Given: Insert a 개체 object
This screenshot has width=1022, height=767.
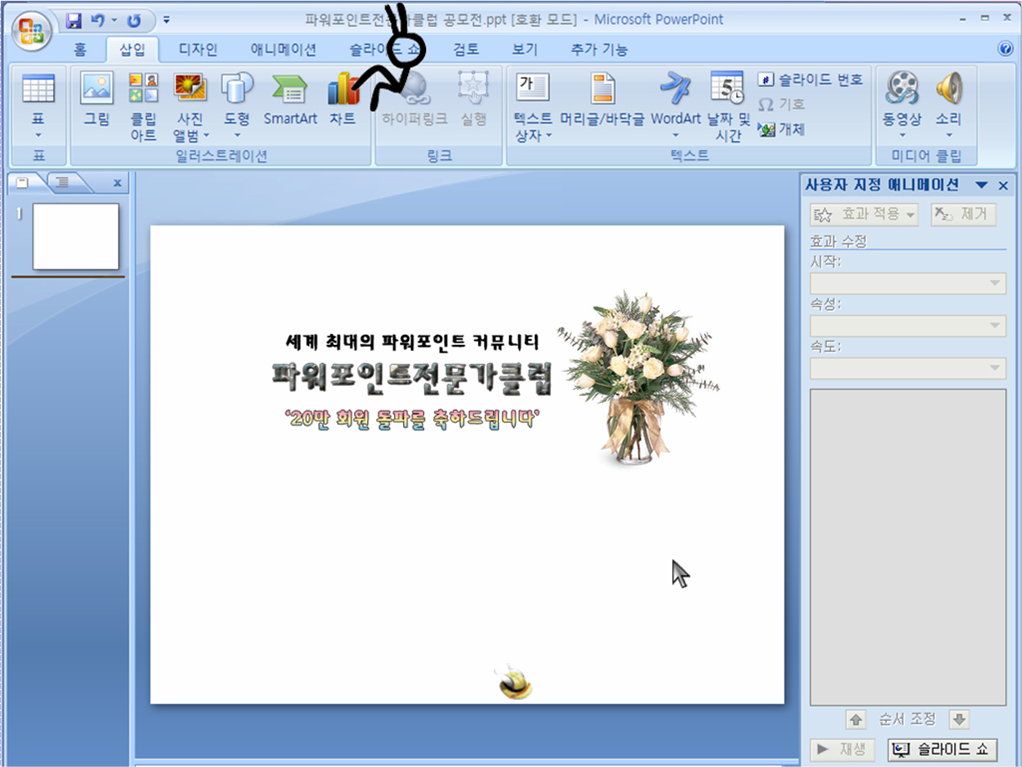Looking at the screenshot, I should (781, 129).
